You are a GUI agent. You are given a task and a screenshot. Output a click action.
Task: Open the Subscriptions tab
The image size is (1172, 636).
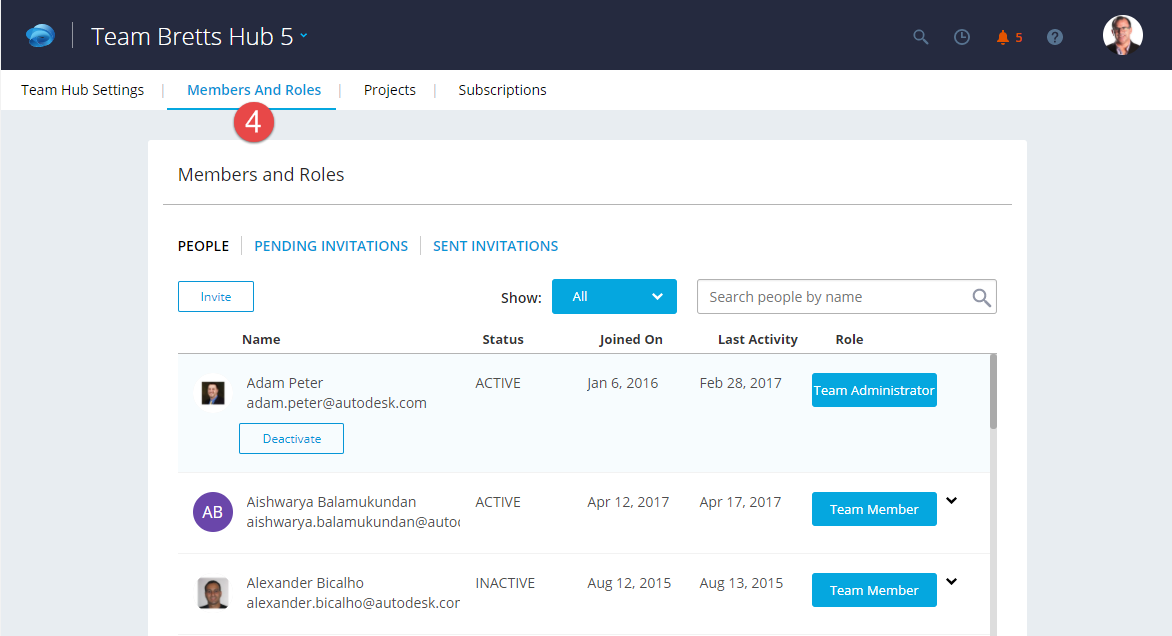502,89
